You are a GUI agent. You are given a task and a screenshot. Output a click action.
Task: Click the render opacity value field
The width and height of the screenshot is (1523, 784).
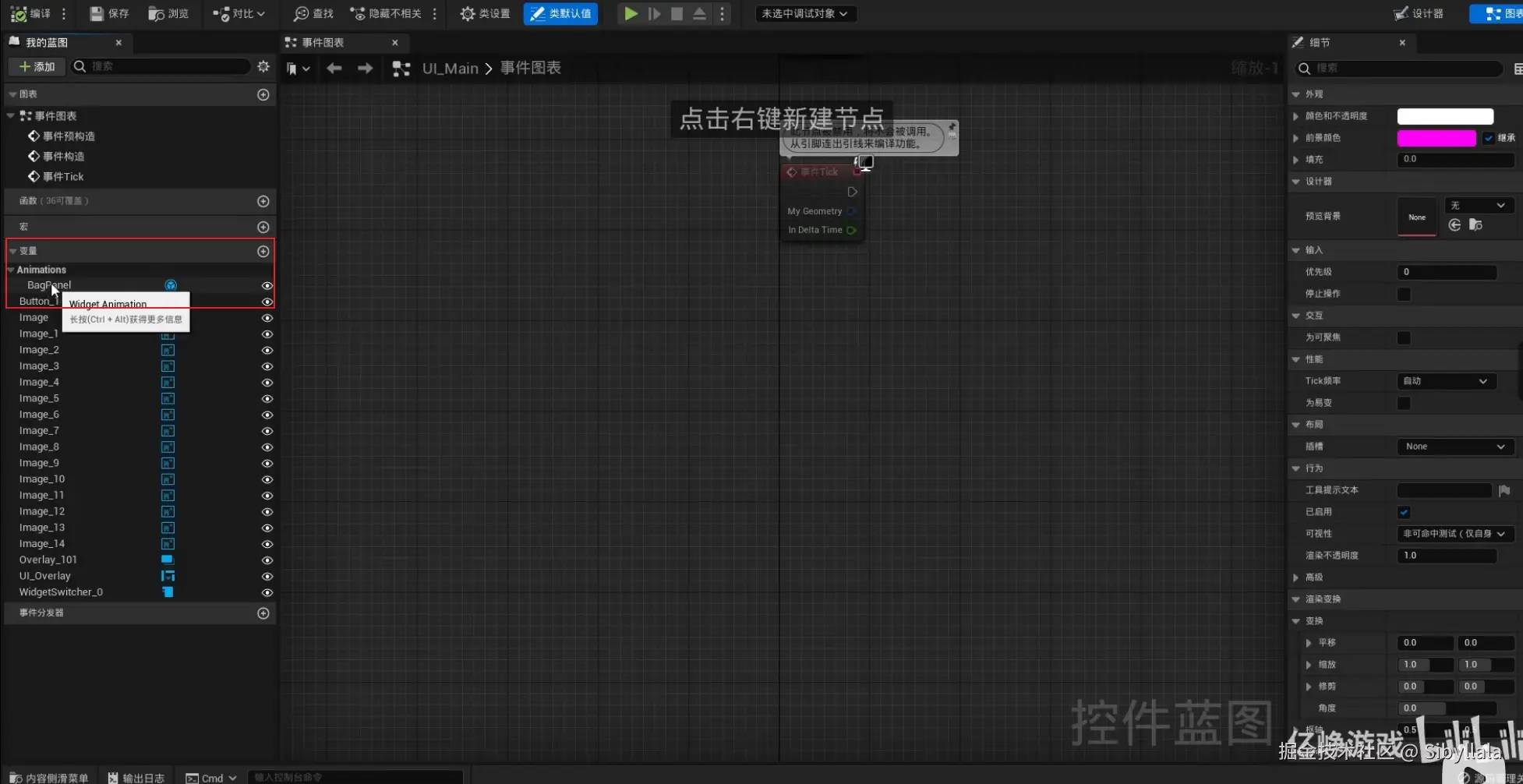pyautogui.click(x=1447, y=556)
